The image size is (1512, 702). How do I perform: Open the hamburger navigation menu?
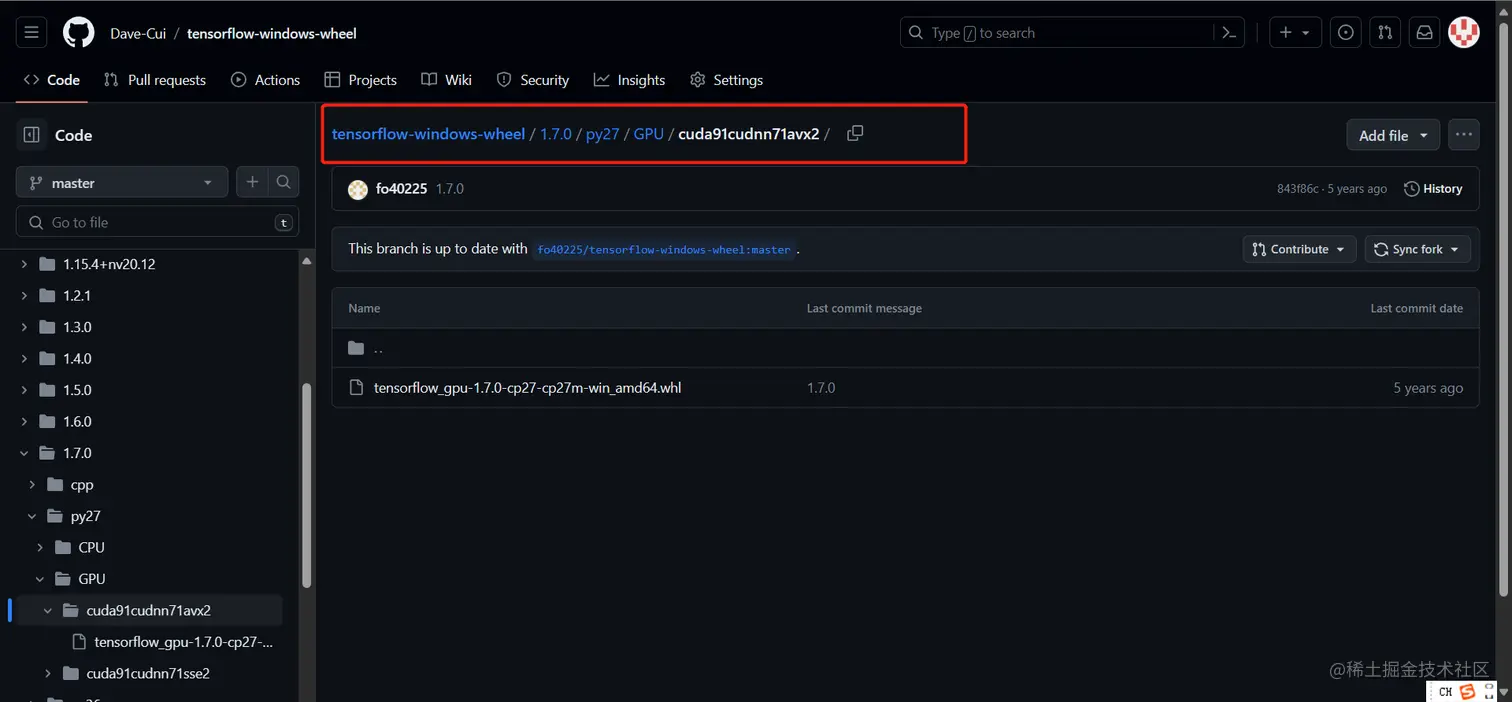31,33
